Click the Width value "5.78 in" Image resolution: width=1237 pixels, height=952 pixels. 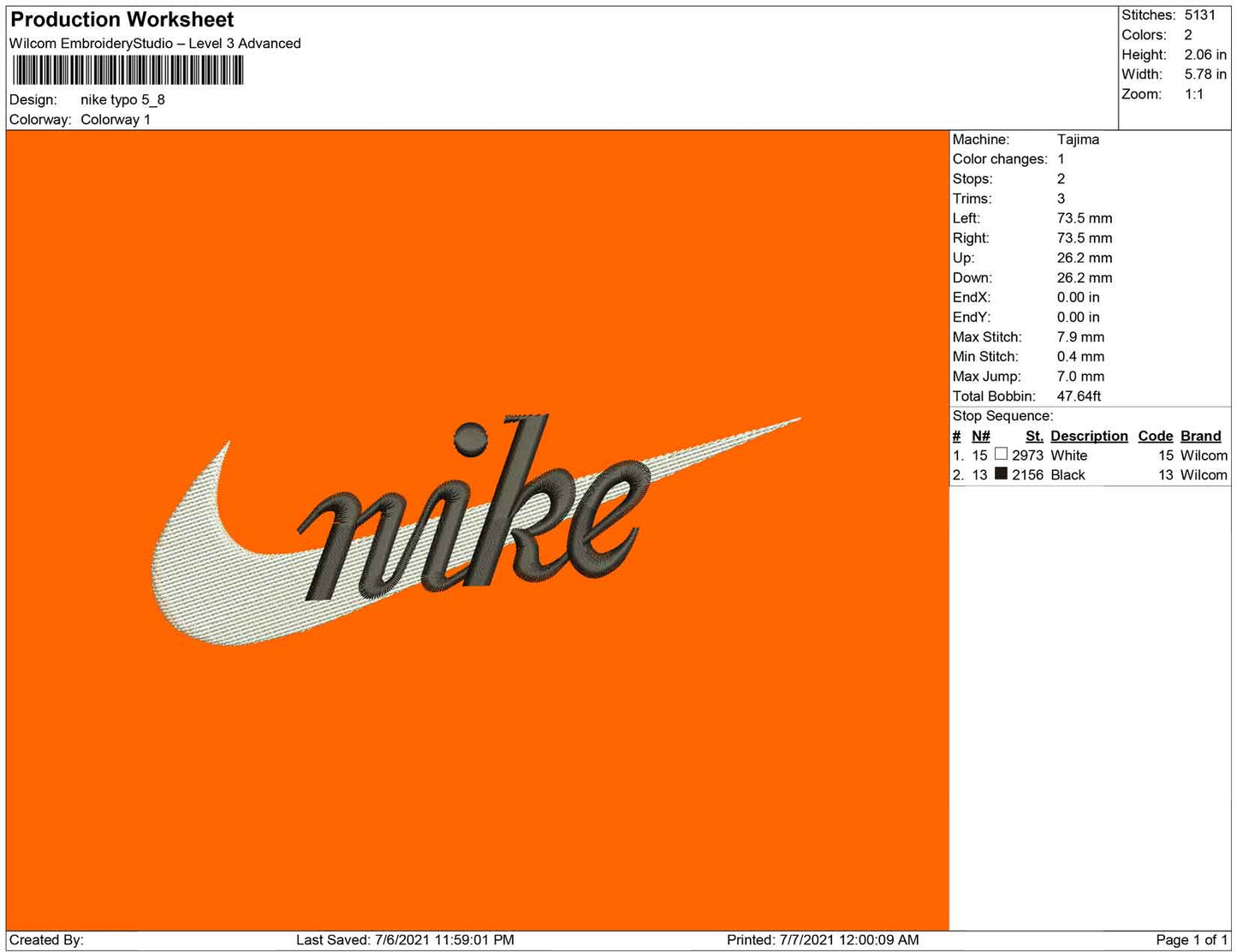click(1205, 74)
